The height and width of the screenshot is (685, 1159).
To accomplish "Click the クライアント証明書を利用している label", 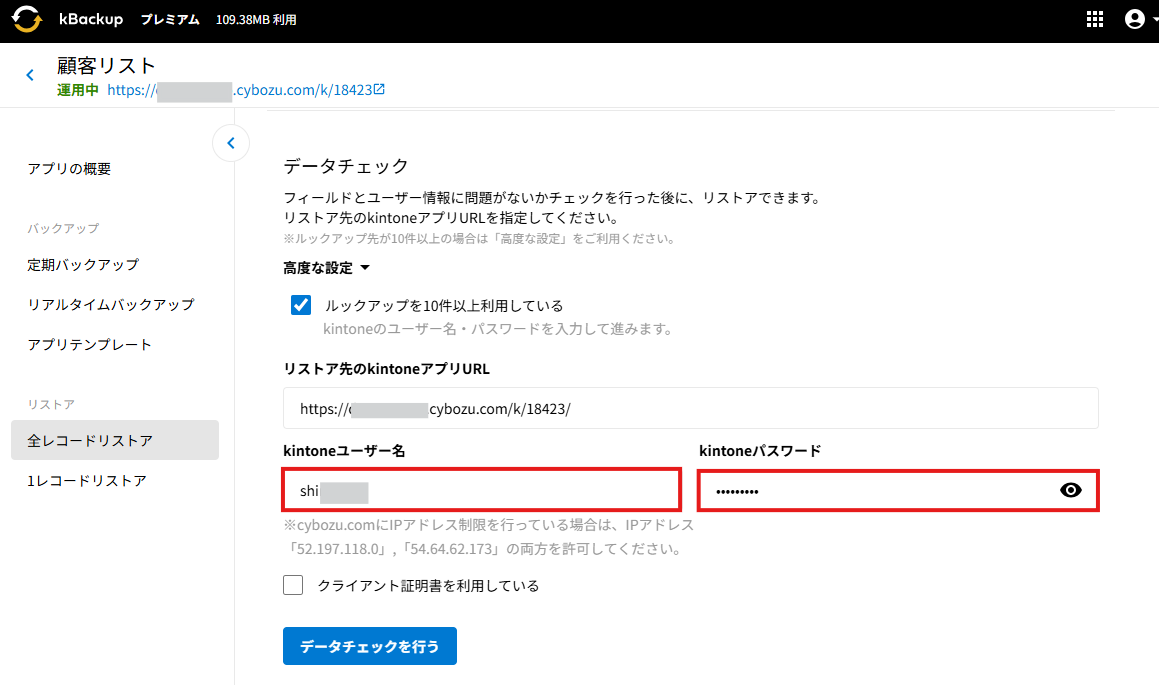I will (x=429, y=585).
